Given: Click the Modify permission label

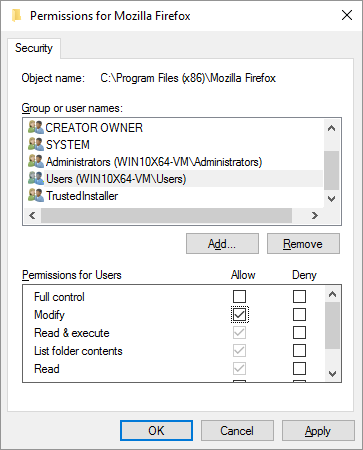Looking at the screenshot, I should [49, 315].
